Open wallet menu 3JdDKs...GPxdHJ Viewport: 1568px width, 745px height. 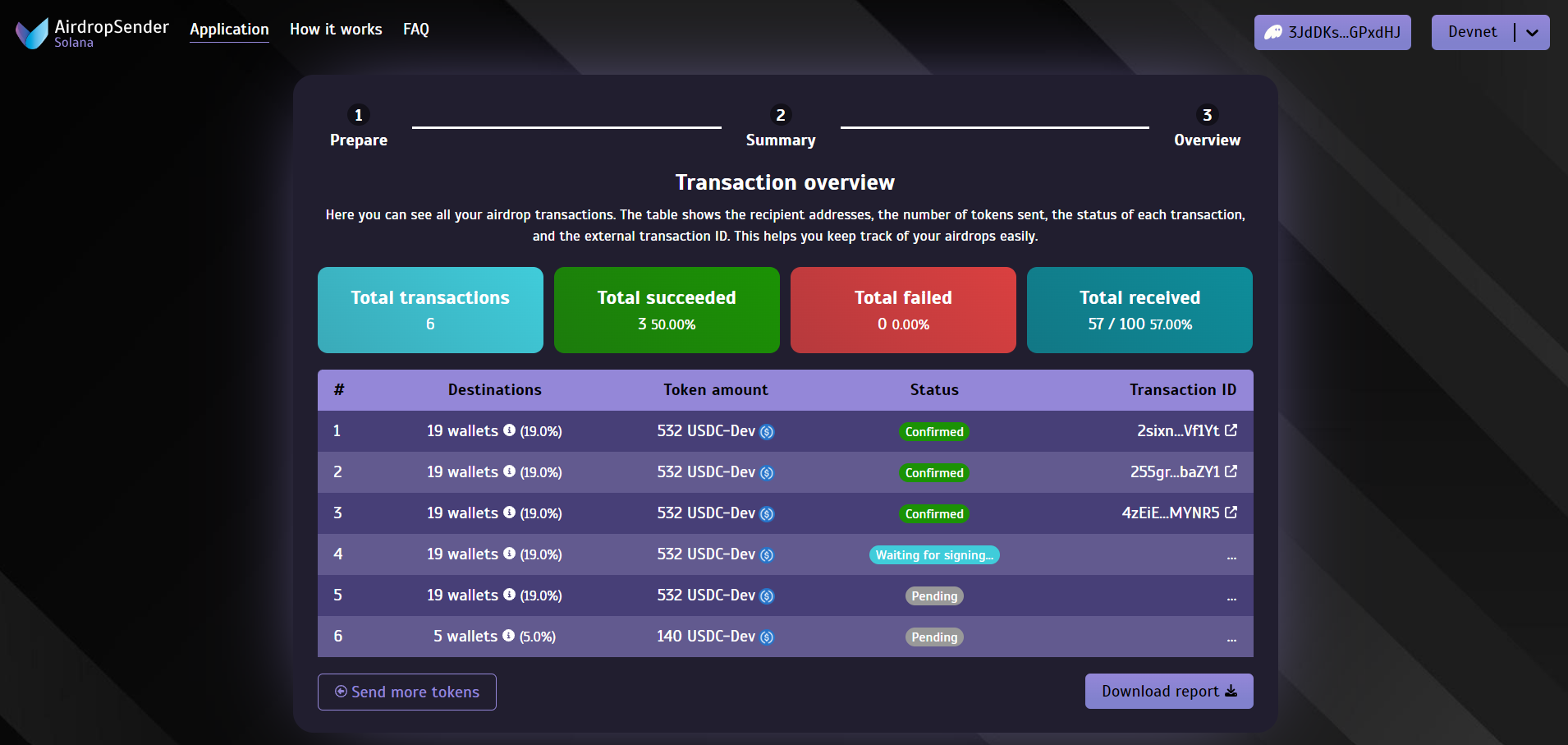(x=1332, y=33)
